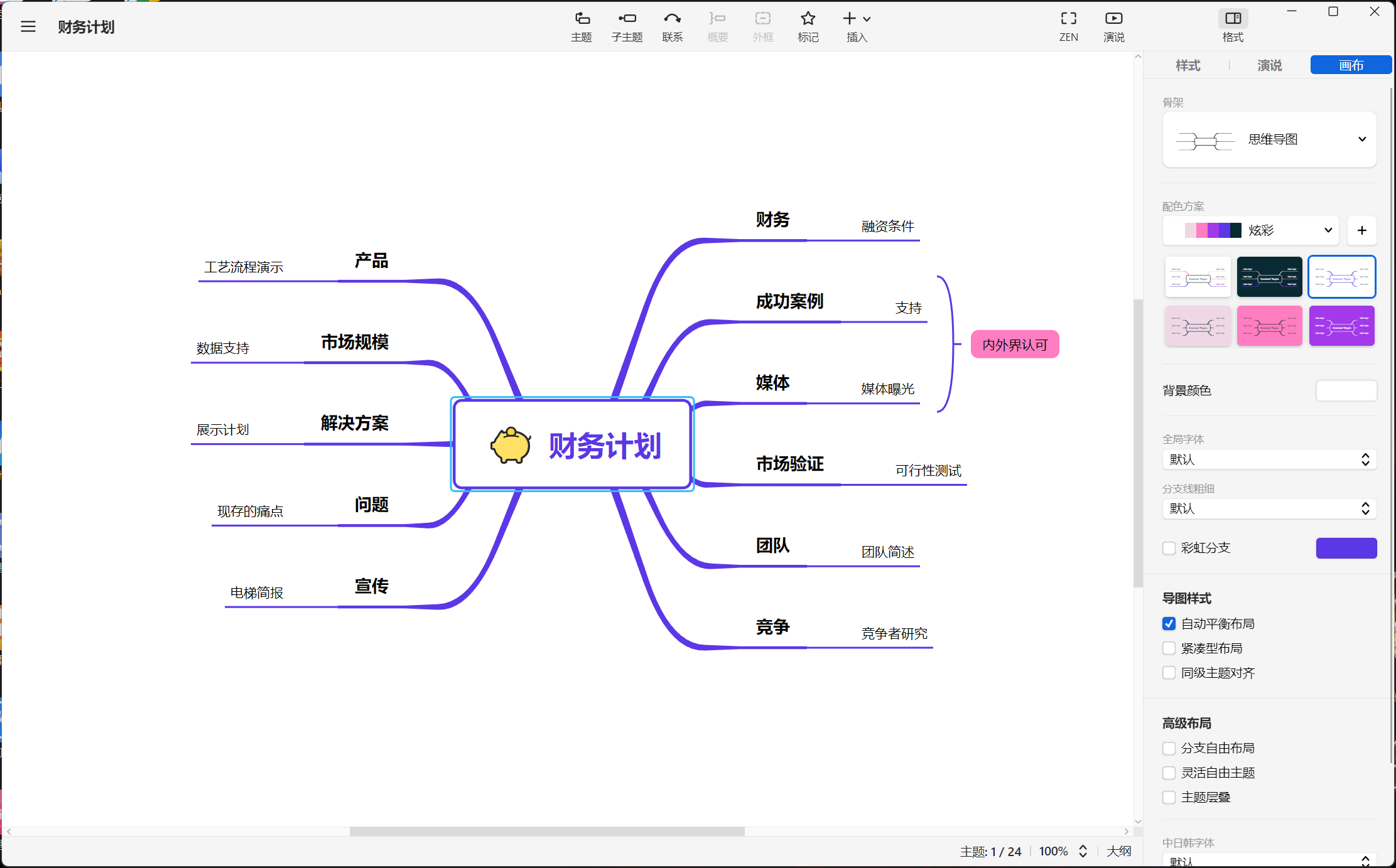
Task: Adjust the 100% zoom stepper
Action: pyautogui.click(x=1083, y=851)
